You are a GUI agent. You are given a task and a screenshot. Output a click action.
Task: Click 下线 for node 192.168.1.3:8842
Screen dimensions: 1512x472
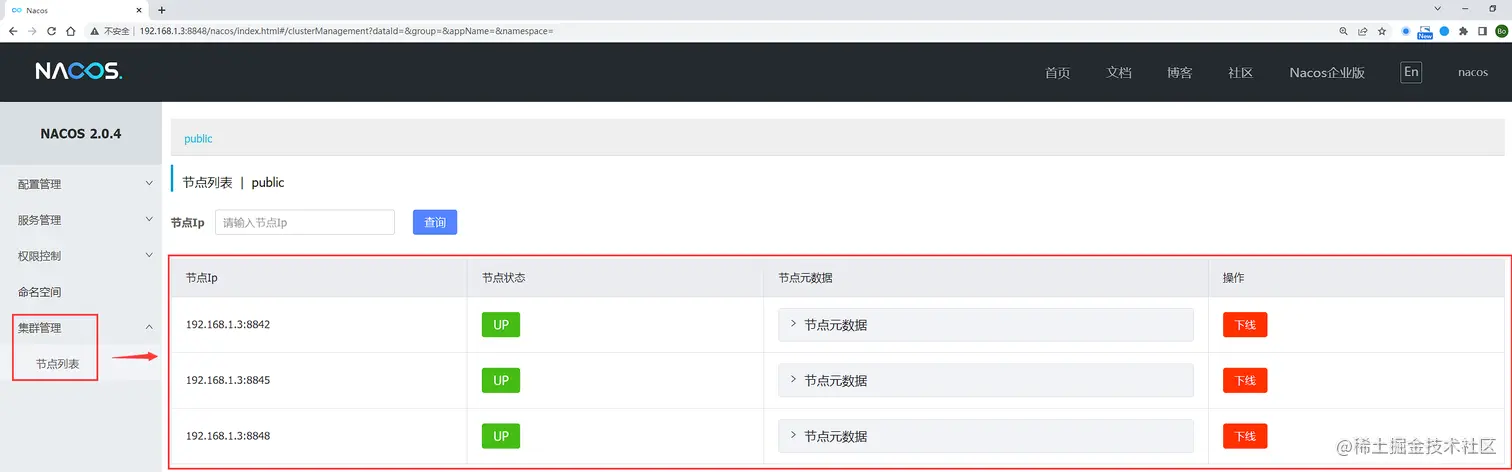1245,325
